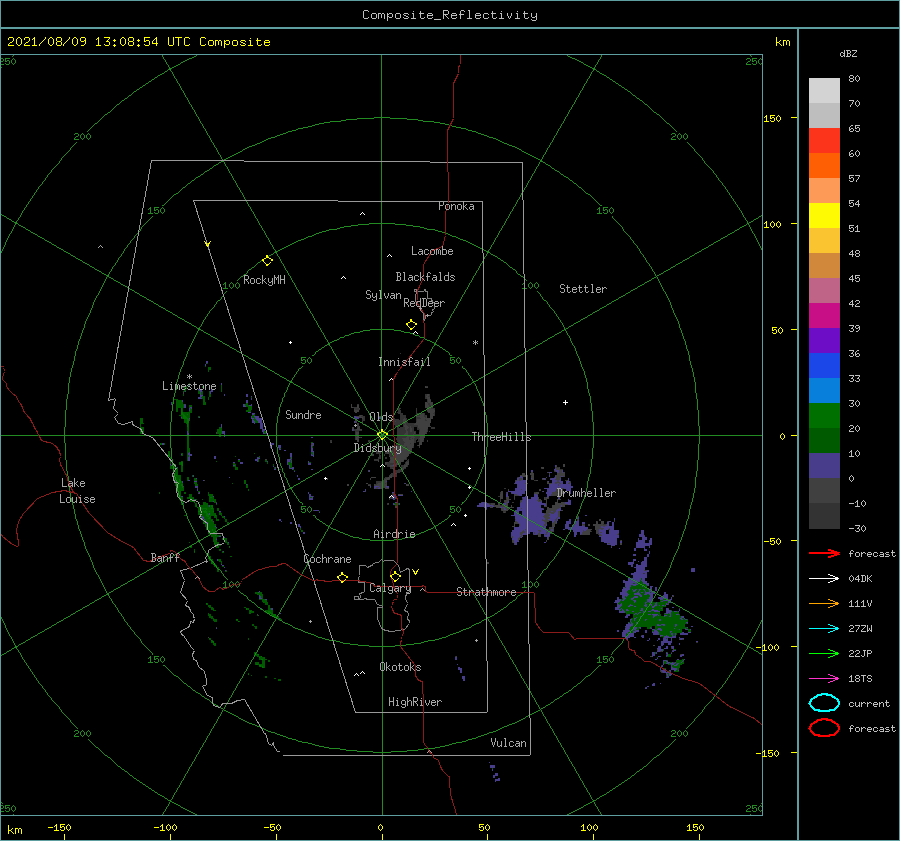Click the dBZ legend heading
The width and height of the screenshot is (900, 841).
pos(848,53)
